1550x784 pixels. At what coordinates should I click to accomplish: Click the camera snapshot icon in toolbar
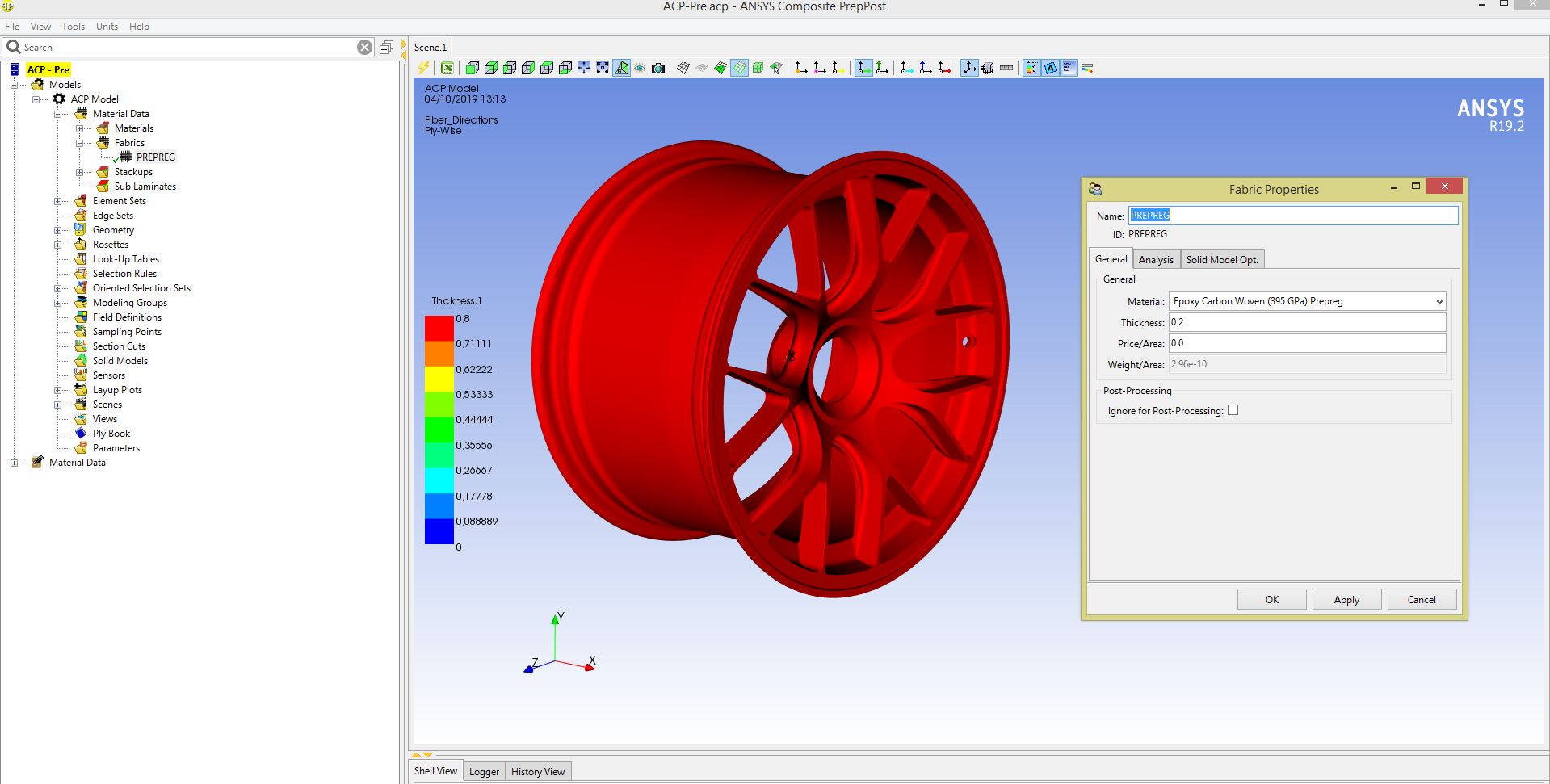pos(658,68)
